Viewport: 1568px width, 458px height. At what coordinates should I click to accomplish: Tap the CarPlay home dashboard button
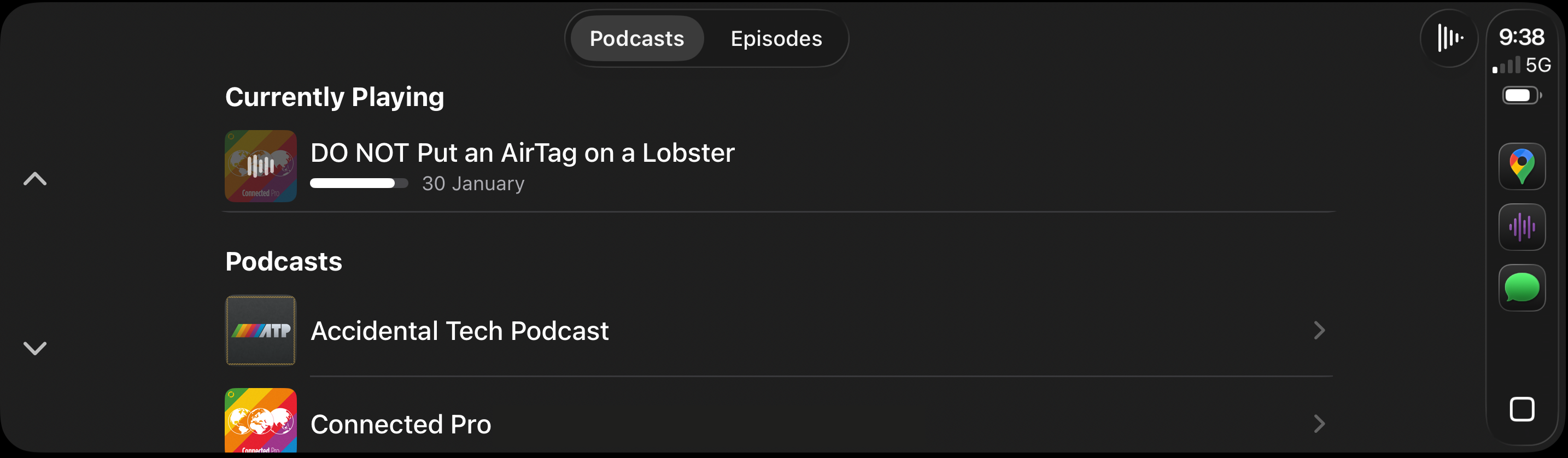tap(1521, 409)
